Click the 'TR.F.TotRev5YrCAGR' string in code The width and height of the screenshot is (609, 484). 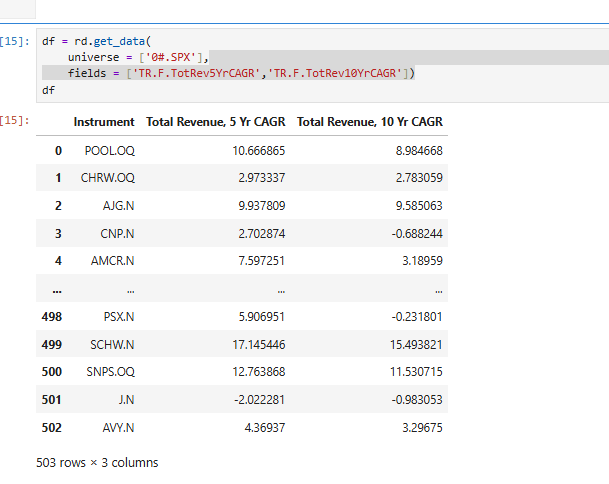click(196, 73)
